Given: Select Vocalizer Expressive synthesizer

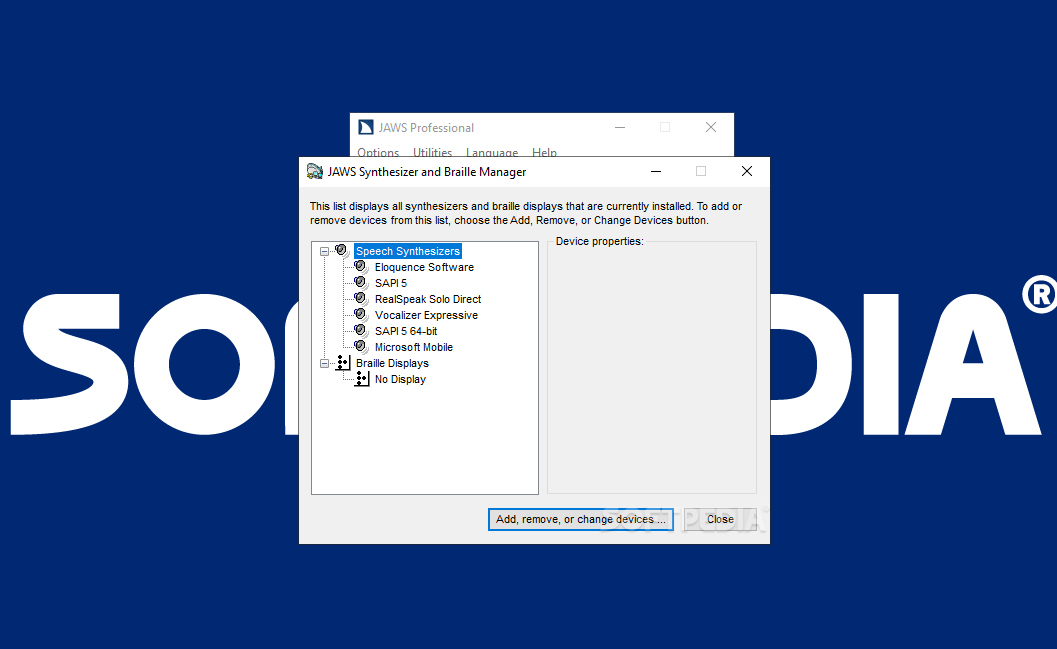Looking at the screenshot, I should click(x=426, y=315).
